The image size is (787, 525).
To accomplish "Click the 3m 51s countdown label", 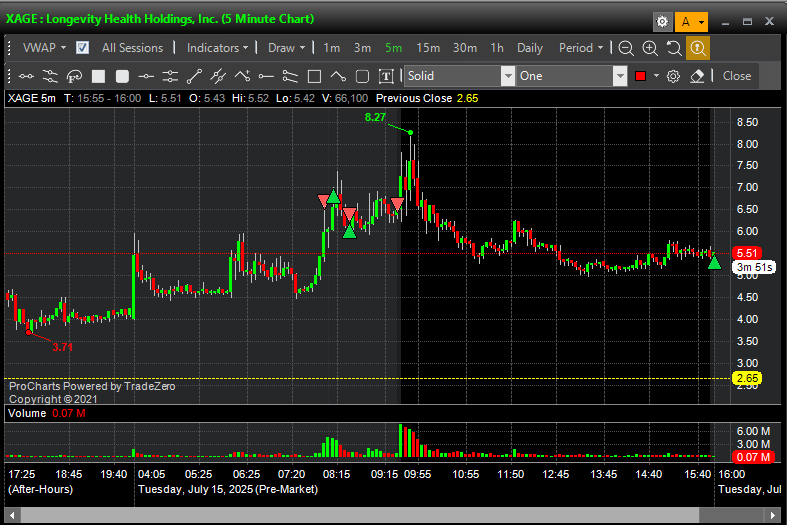I will 754,267.
